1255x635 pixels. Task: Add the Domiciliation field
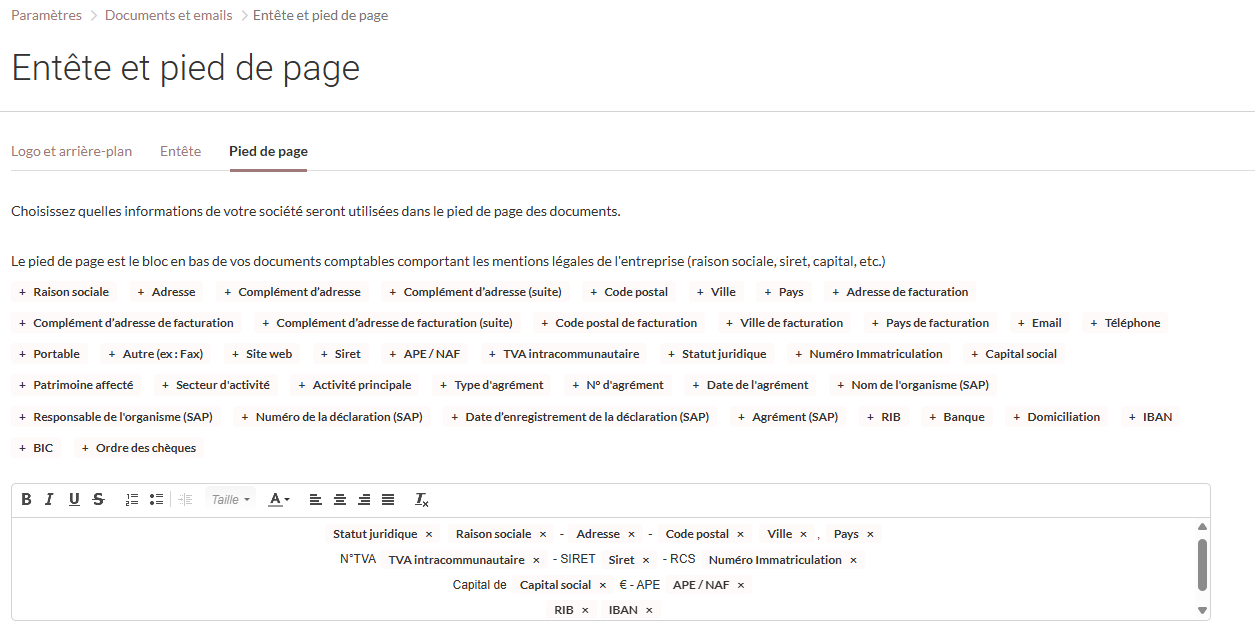click(1057, 417)
